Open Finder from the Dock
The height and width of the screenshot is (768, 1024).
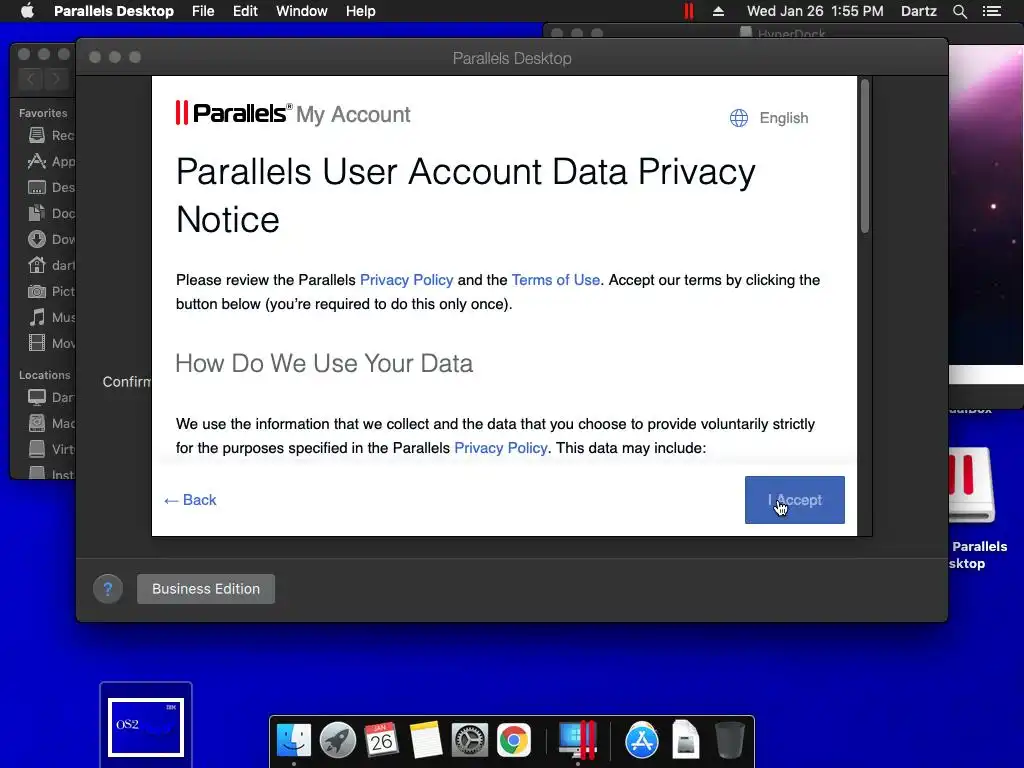294,741
